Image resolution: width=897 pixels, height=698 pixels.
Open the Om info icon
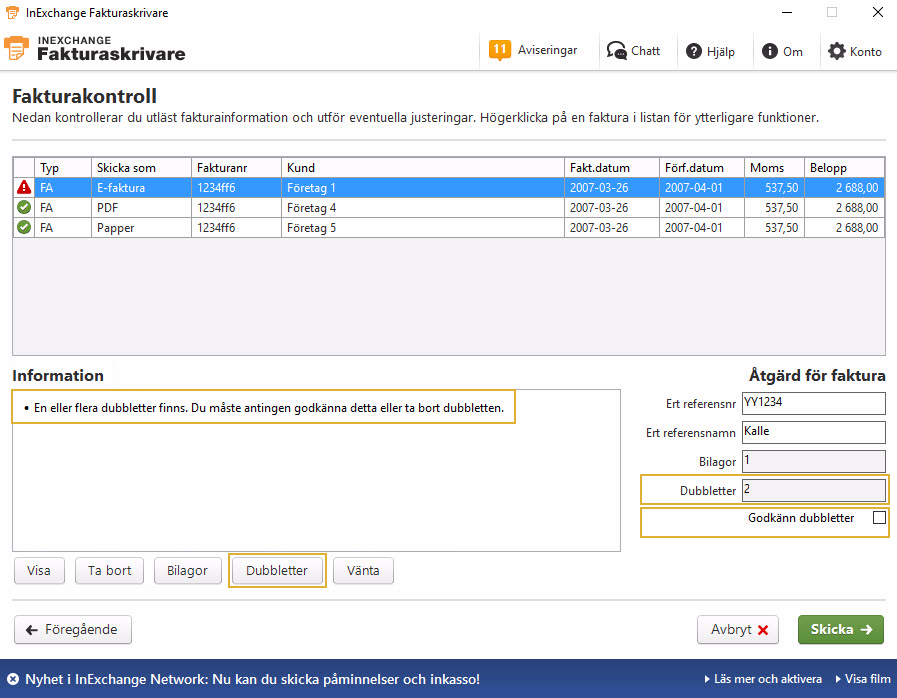(x=769, y=51)
